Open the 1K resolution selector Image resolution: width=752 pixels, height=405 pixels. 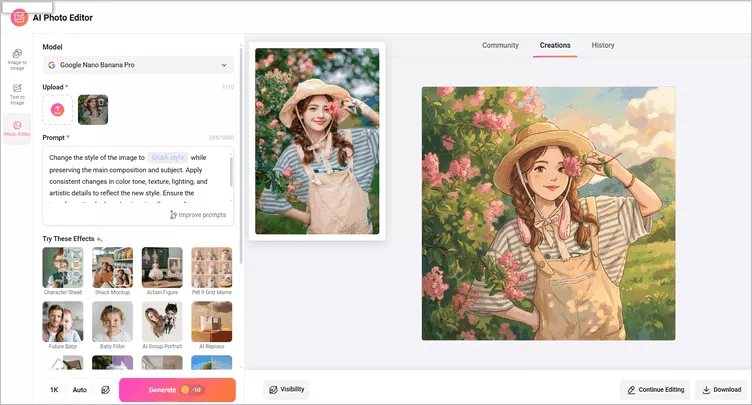click(54, 390)
